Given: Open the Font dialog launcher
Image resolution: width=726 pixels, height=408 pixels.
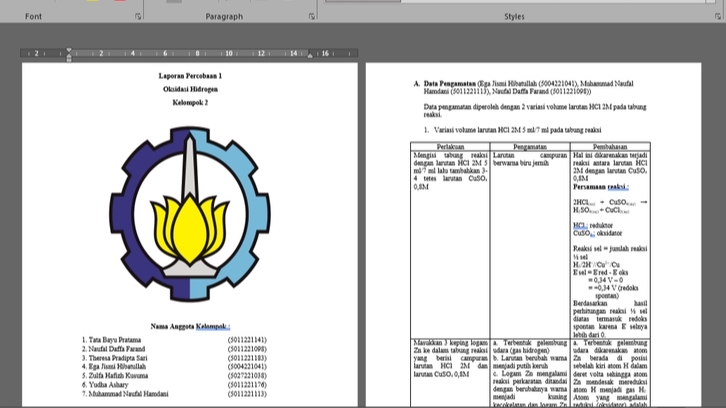Looking at the screenshot, I should pos(138,16).
